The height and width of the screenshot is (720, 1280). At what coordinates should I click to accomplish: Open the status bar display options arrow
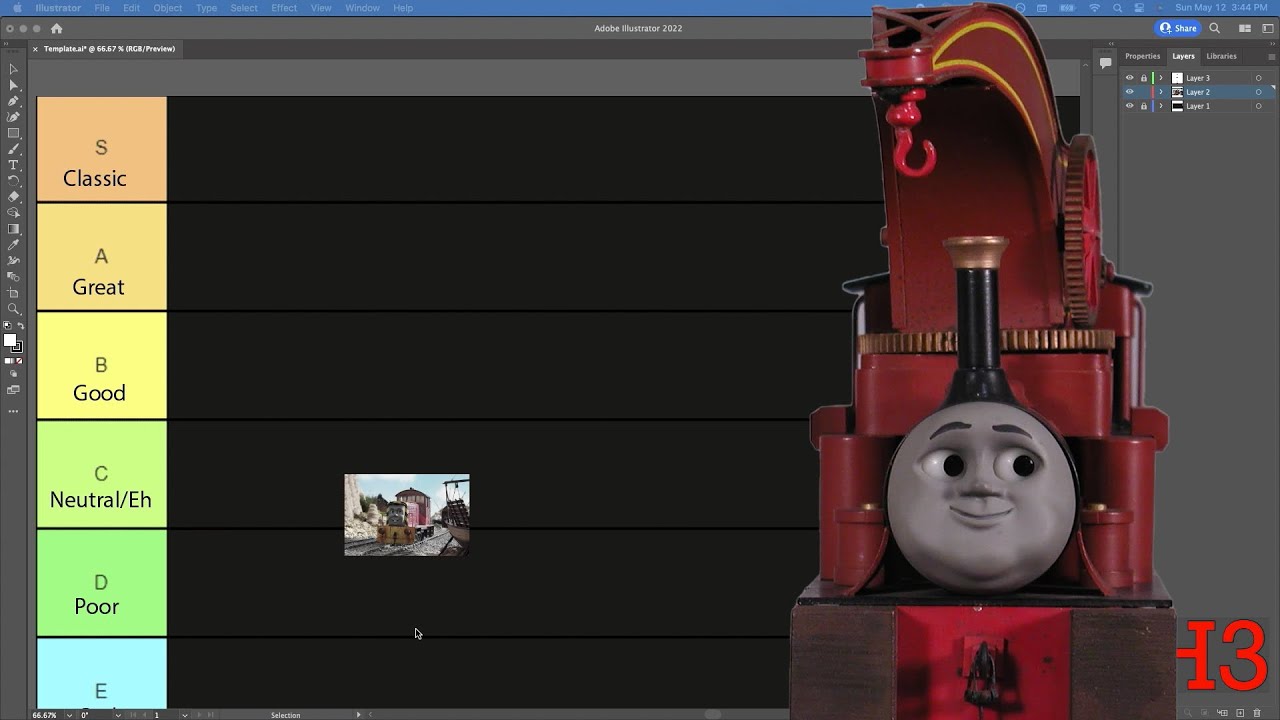[359, 715]
